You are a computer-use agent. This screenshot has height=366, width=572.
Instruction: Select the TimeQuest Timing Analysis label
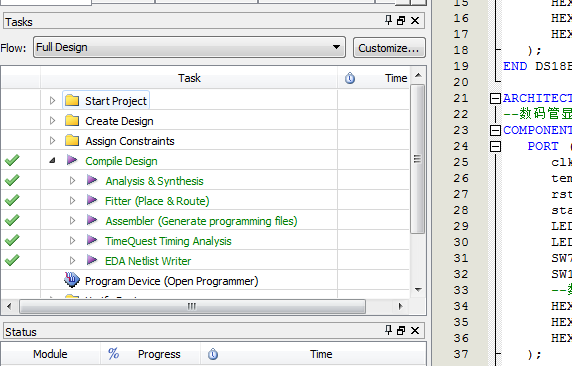(168, 241)
